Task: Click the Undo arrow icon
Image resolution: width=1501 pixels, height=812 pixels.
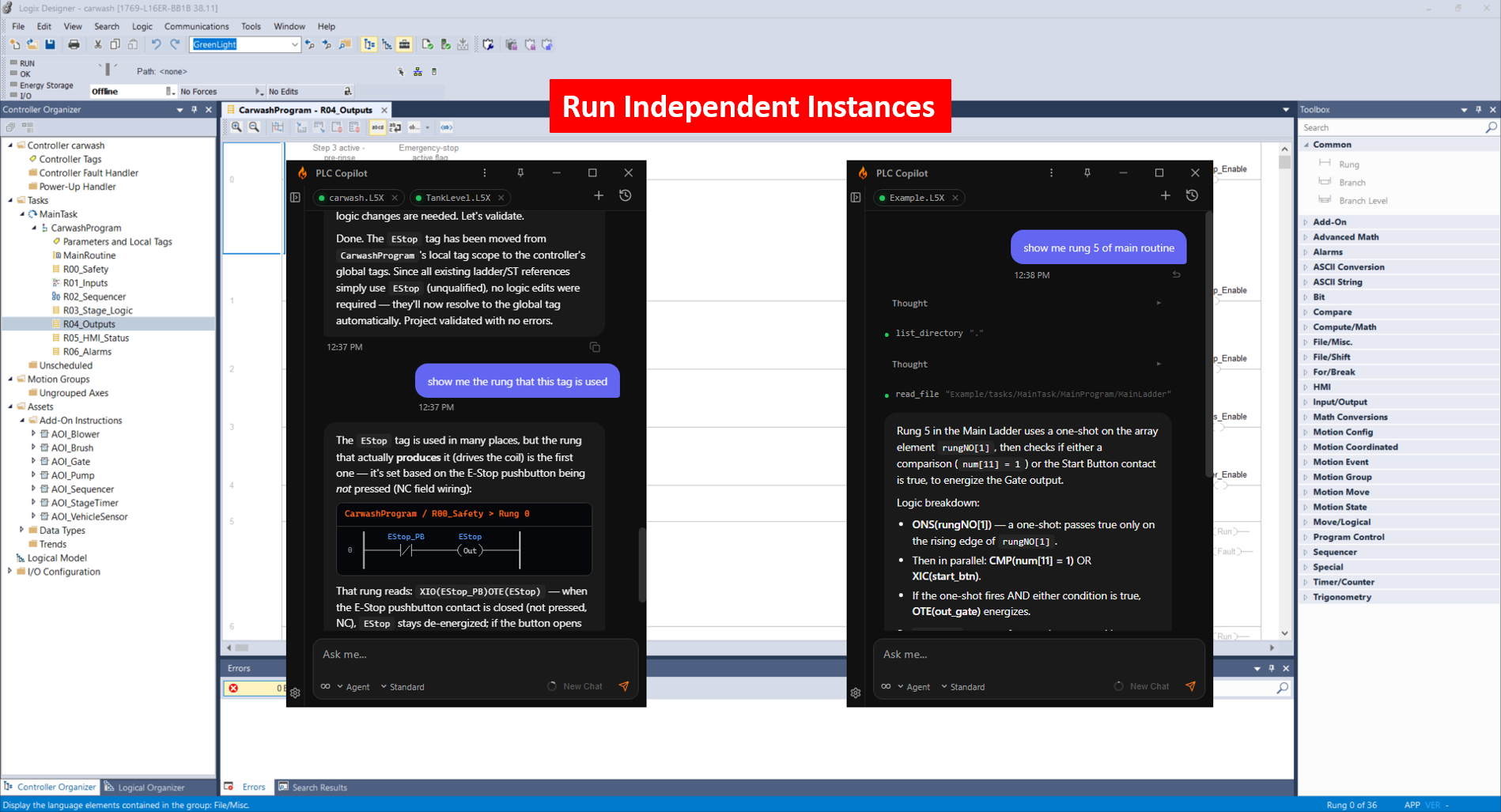Action: pyautogui.click(x=156, y=44)
